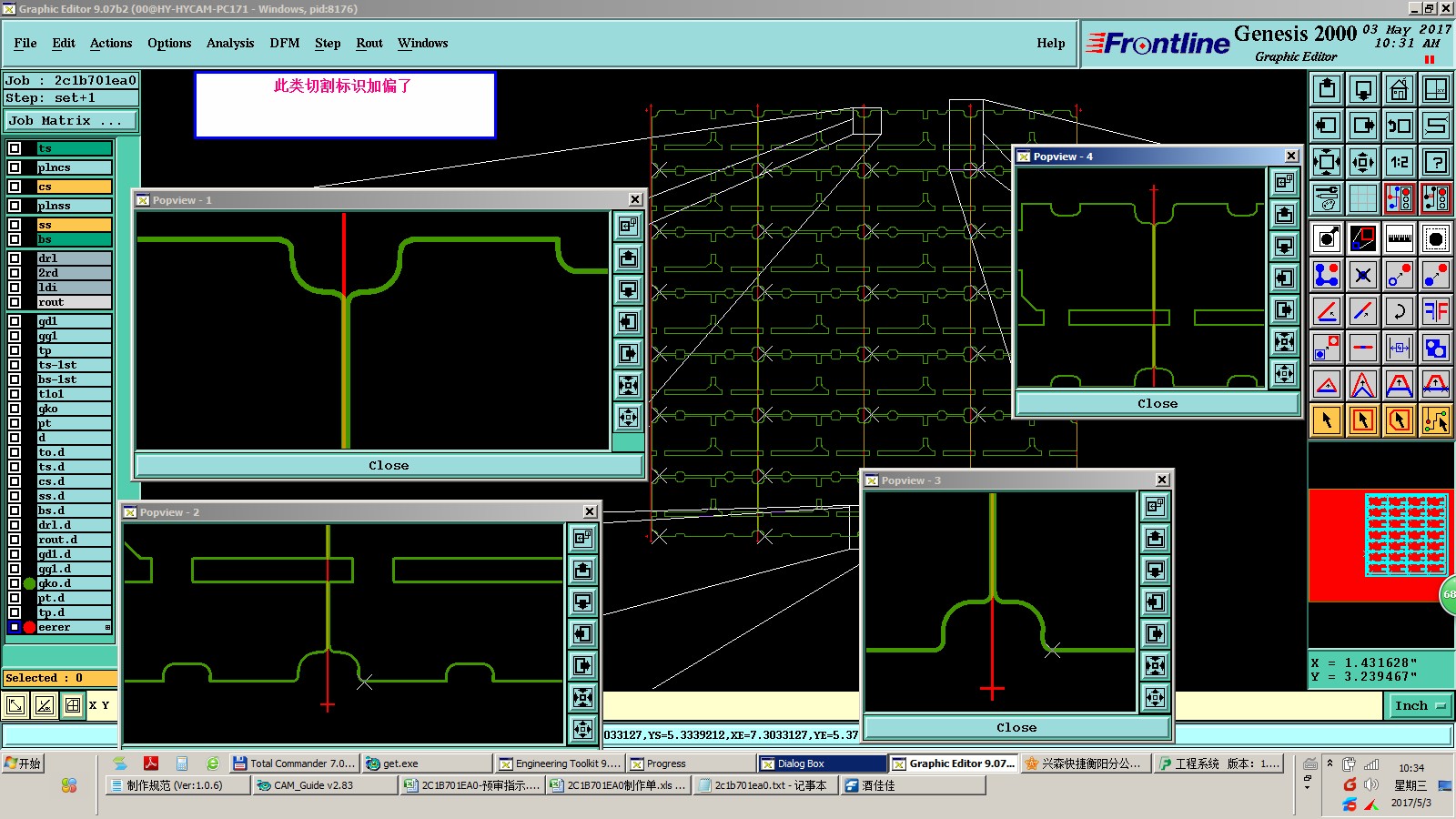Click the top window icon in Popview - 4
Screen dimensions: 1456x819
(x=1284, y=183)
